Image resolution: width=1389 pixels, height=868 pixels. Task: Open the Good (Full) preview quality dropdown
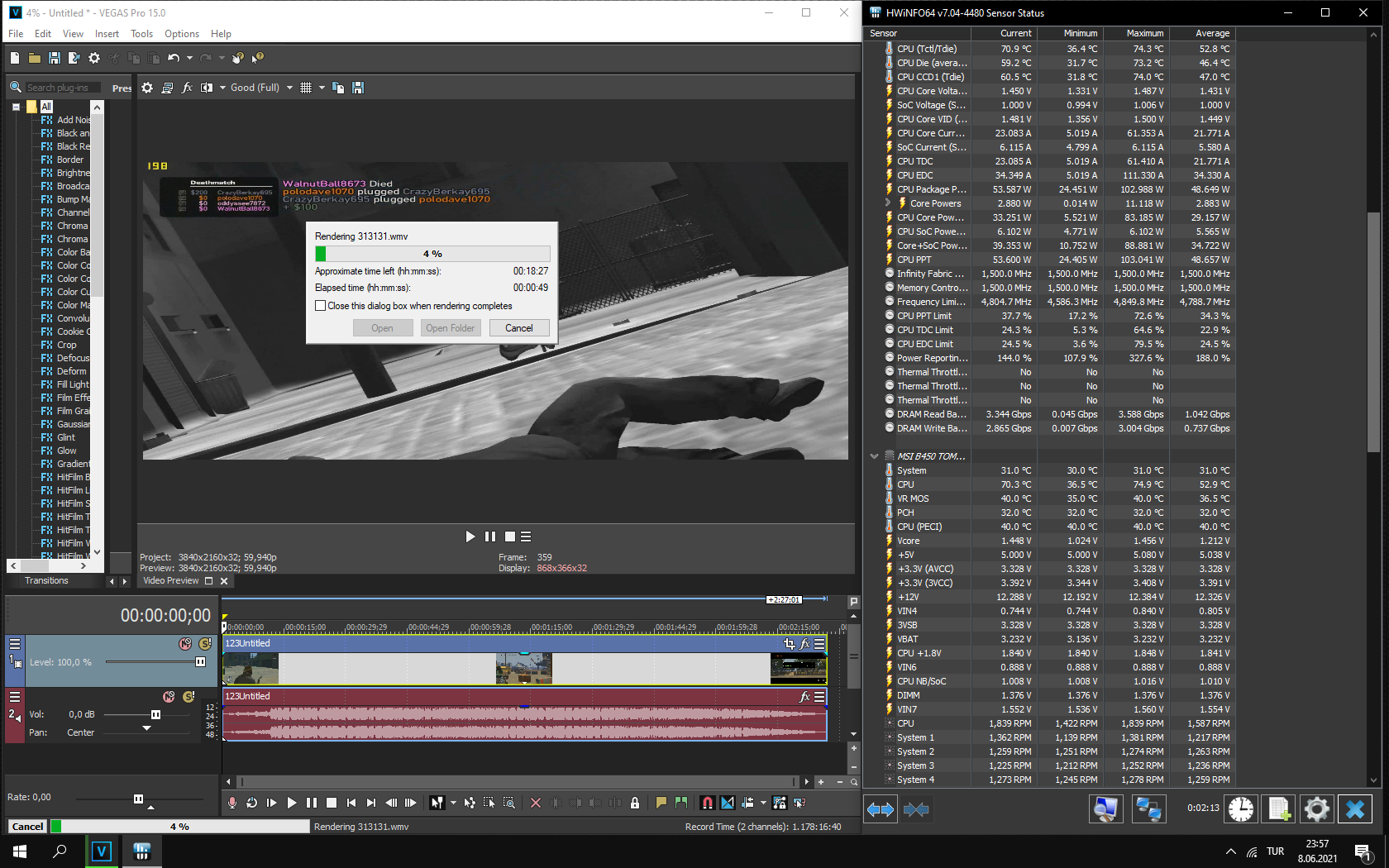point(289,88)
